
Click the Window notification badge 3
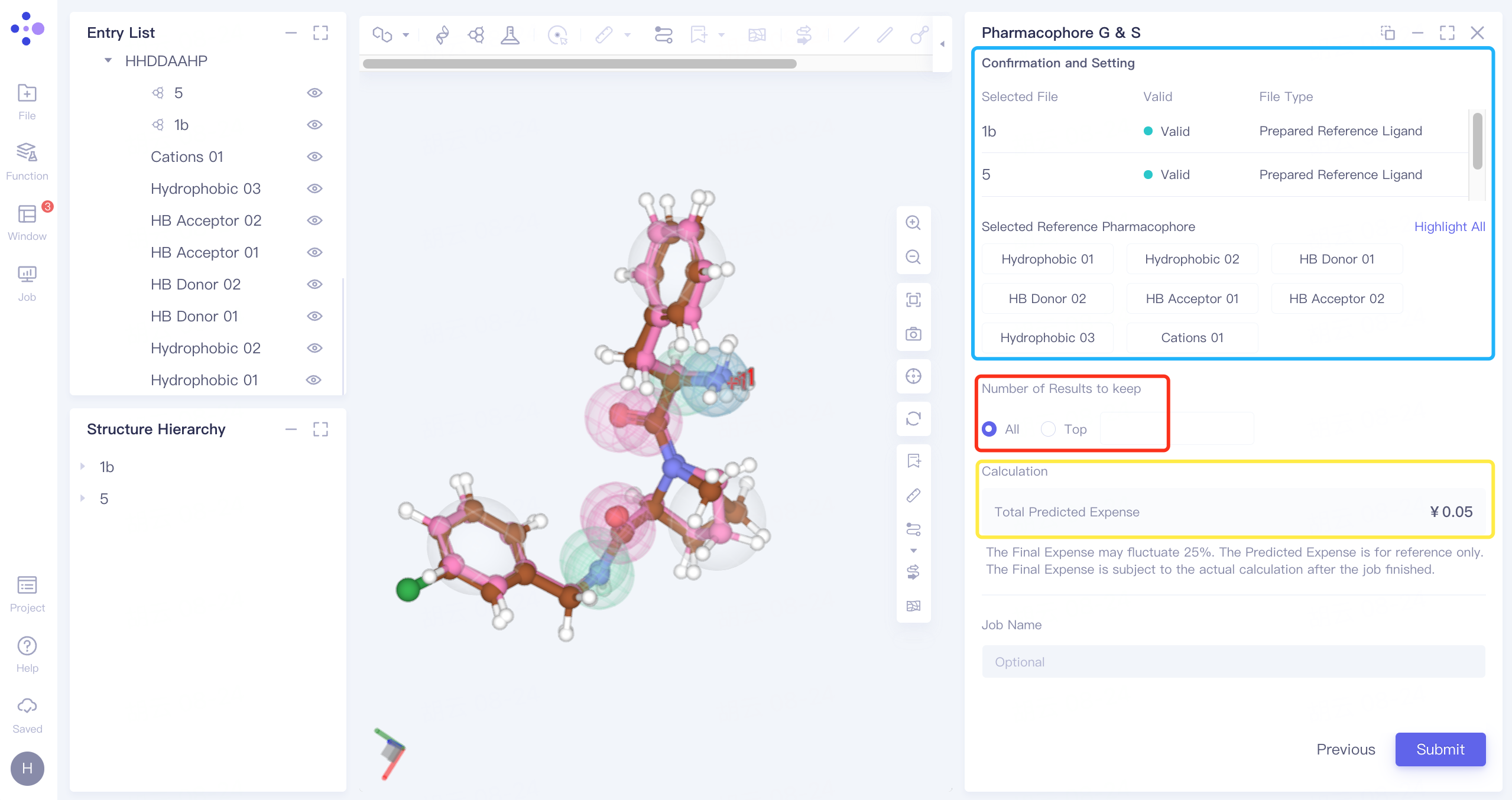(48, 207)
